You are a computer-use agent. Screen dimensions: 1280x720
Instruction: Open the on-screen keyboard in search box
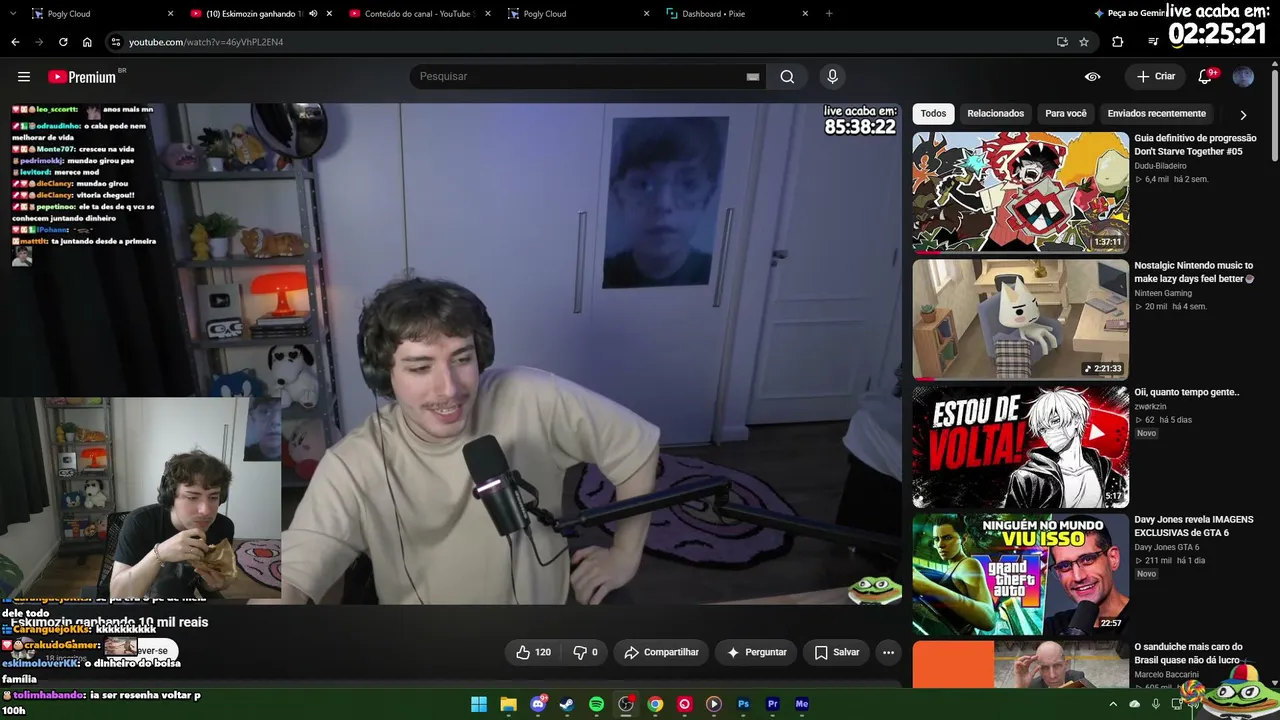(753, 77)
